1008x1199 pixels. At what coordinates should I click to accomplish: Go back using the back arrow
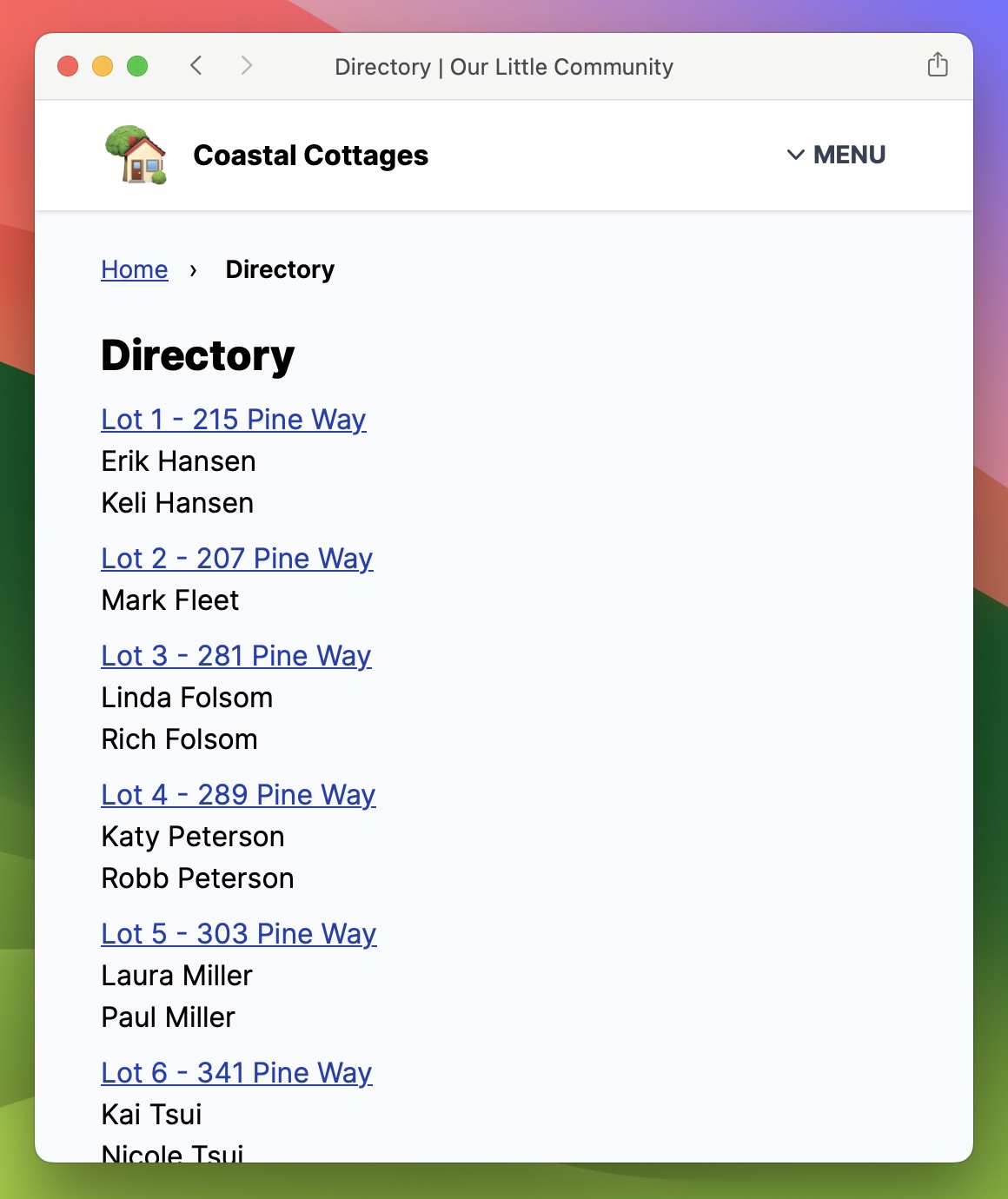(196, 66)
